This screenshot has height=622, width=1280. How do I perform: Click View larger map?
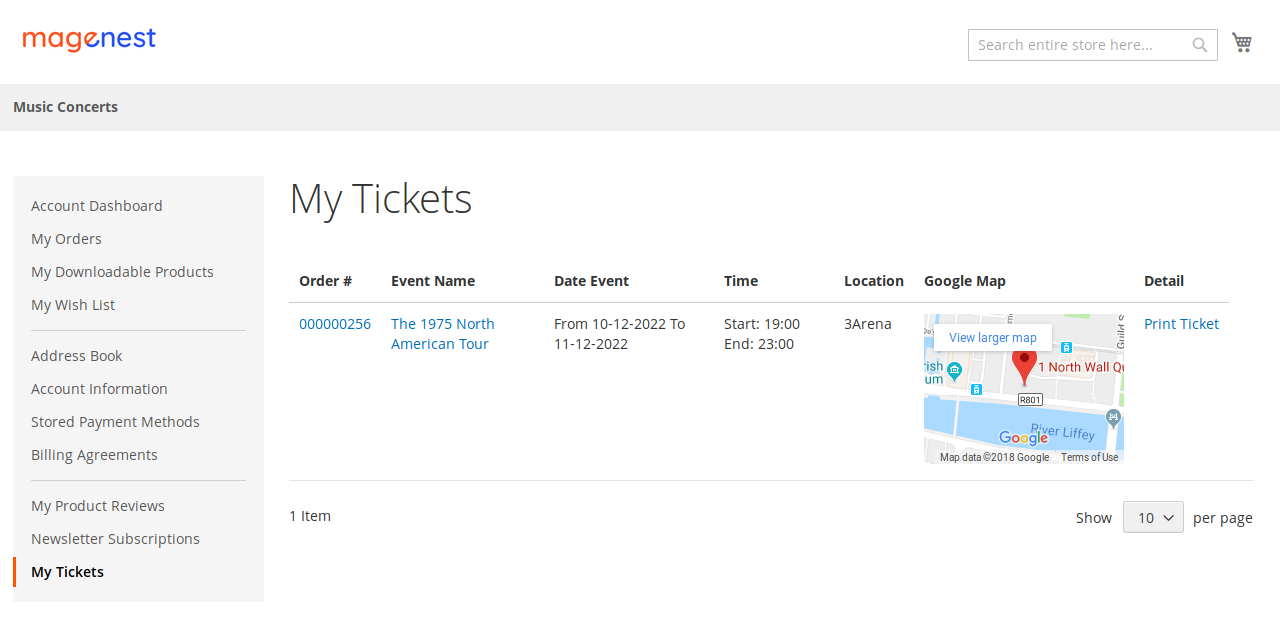click(993, 338)
